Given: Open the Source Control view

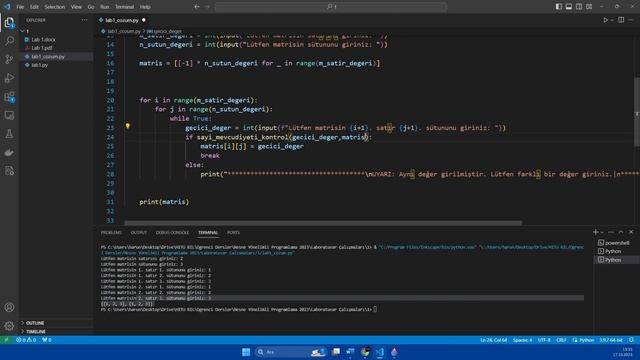Looking at the screenshot, I should (9, 59).
